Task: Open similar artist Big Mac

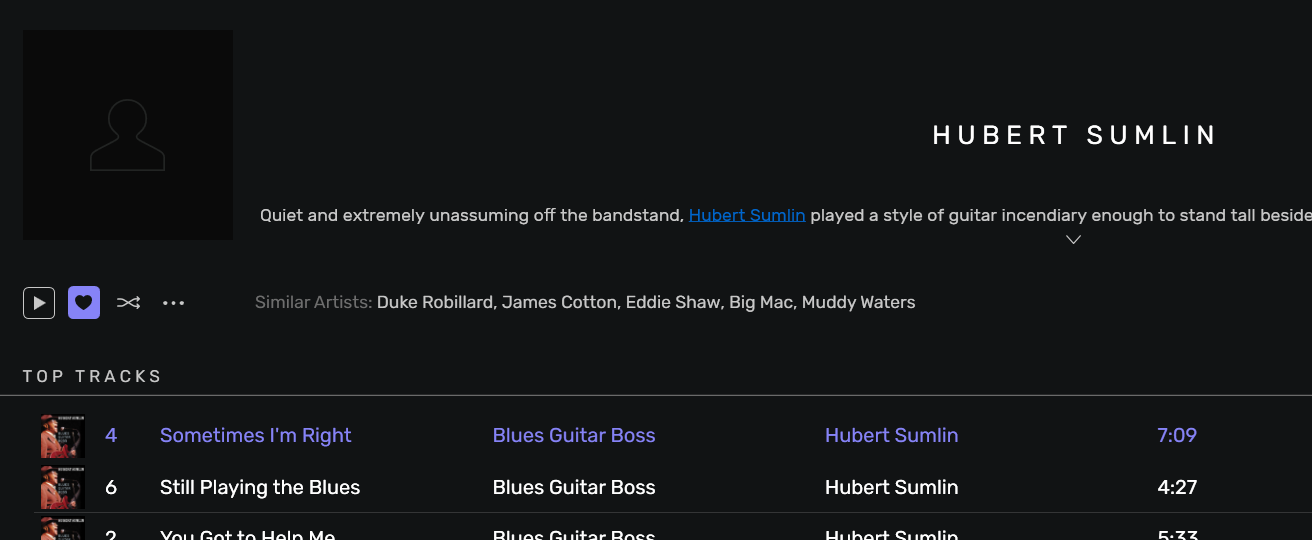Action: pyautogui.click(x=761, y=302)
